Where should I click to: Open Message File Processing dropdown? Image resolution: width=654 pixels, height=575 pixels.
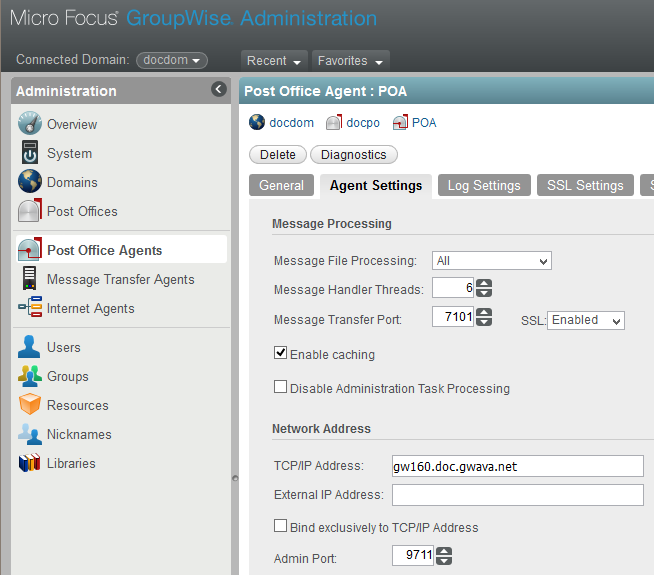(x=492, y=261)
